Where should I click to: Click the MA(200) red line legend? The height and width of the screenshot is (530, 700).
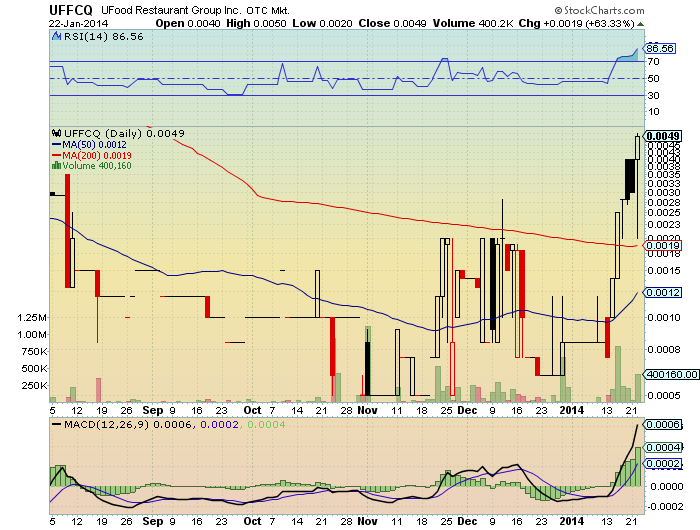click(92, 155)
